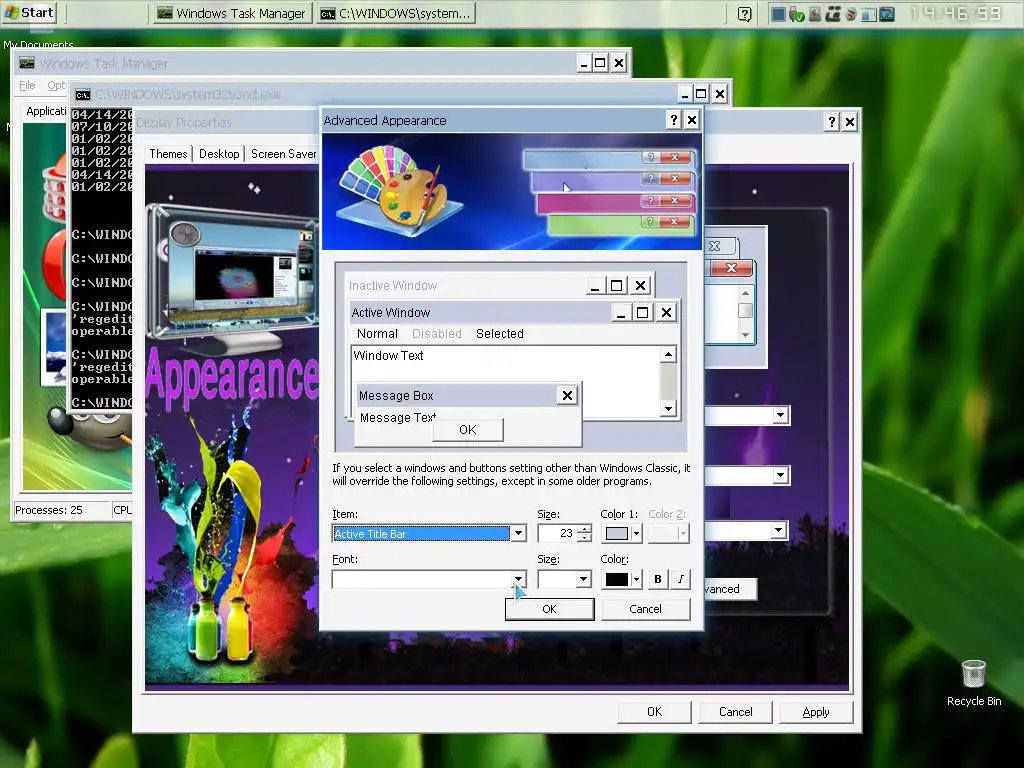This screenshot has height=768, width=1024.
Task: Click OK in Advanced Appearance dialog
Action: (x=549, y=609)
